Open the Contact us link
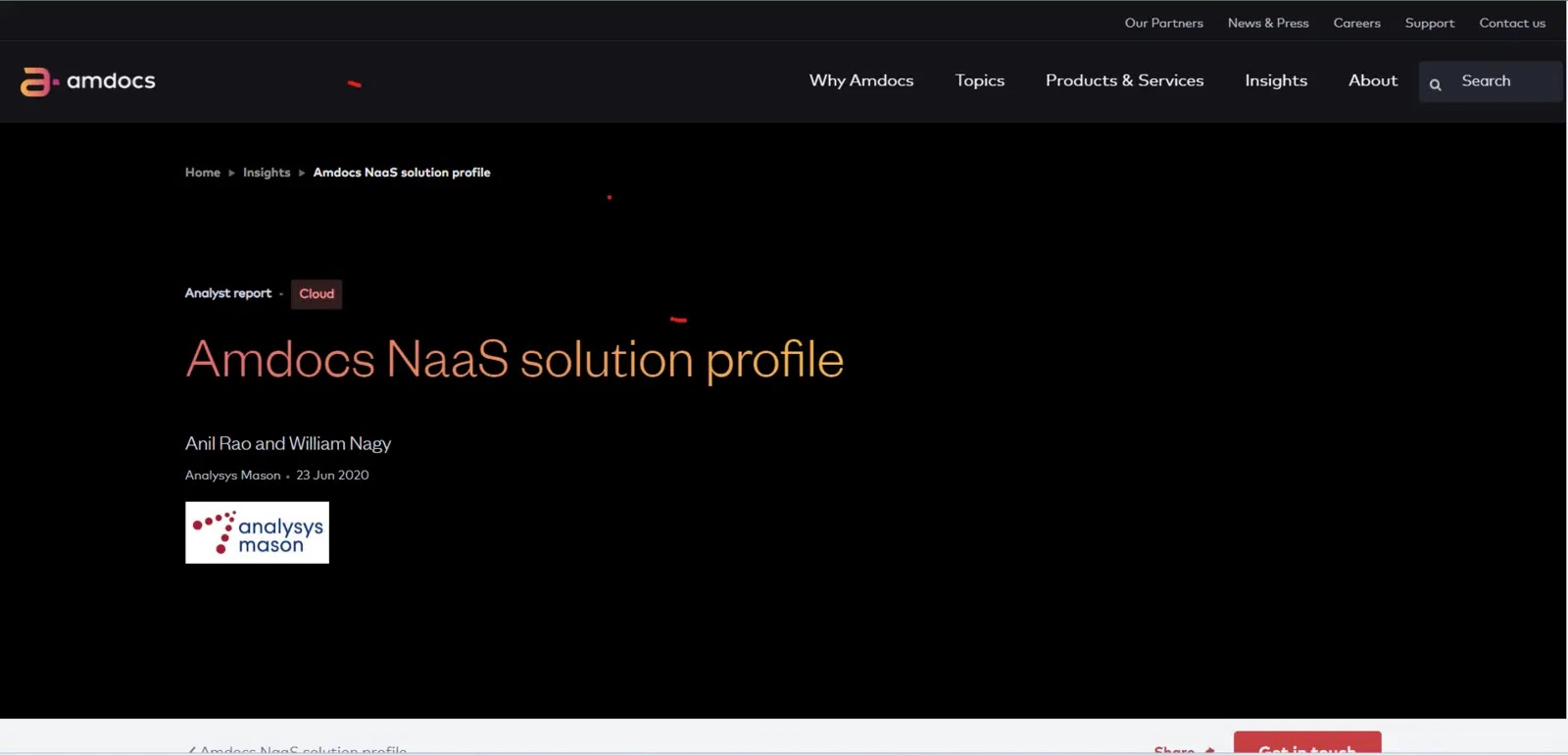The height and width of the screenshot is (755, 1568). tap(1512, 23)
